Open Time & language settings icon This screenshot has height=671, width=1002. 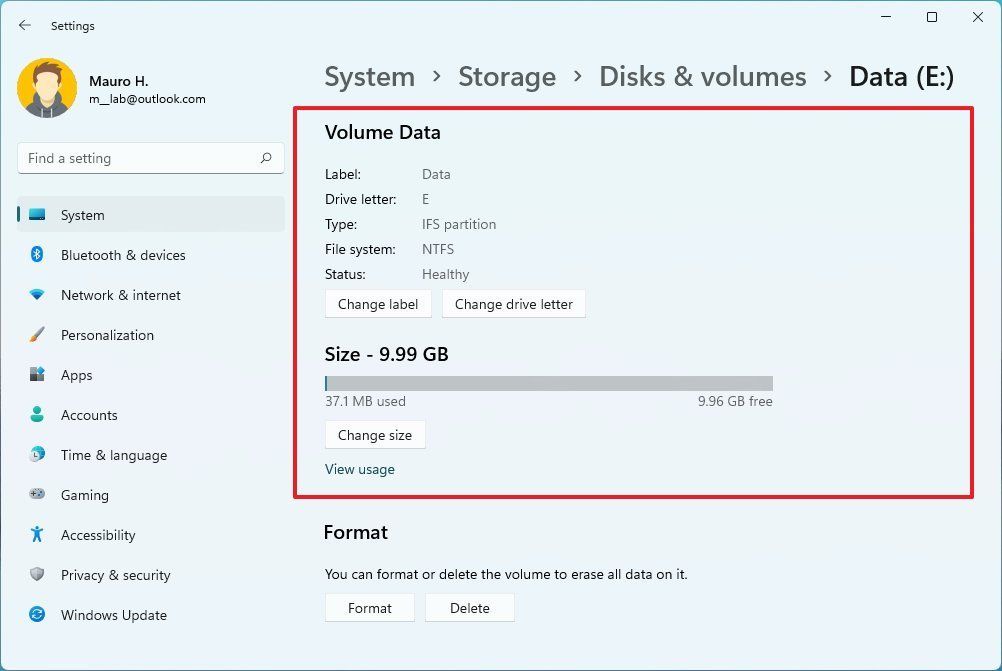coord(37,455)
